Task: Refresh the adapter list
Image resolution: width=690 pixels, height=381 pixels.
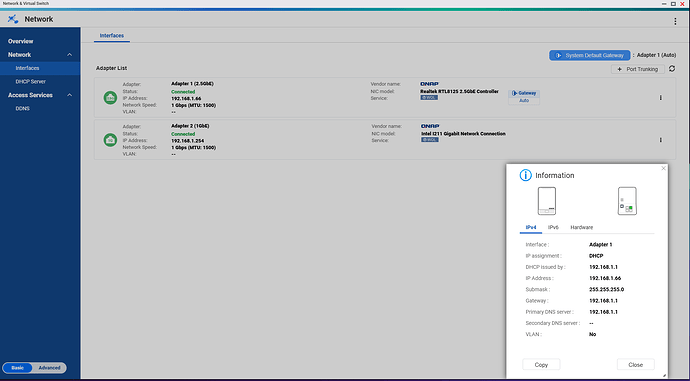Action: [x=672, y=69]
